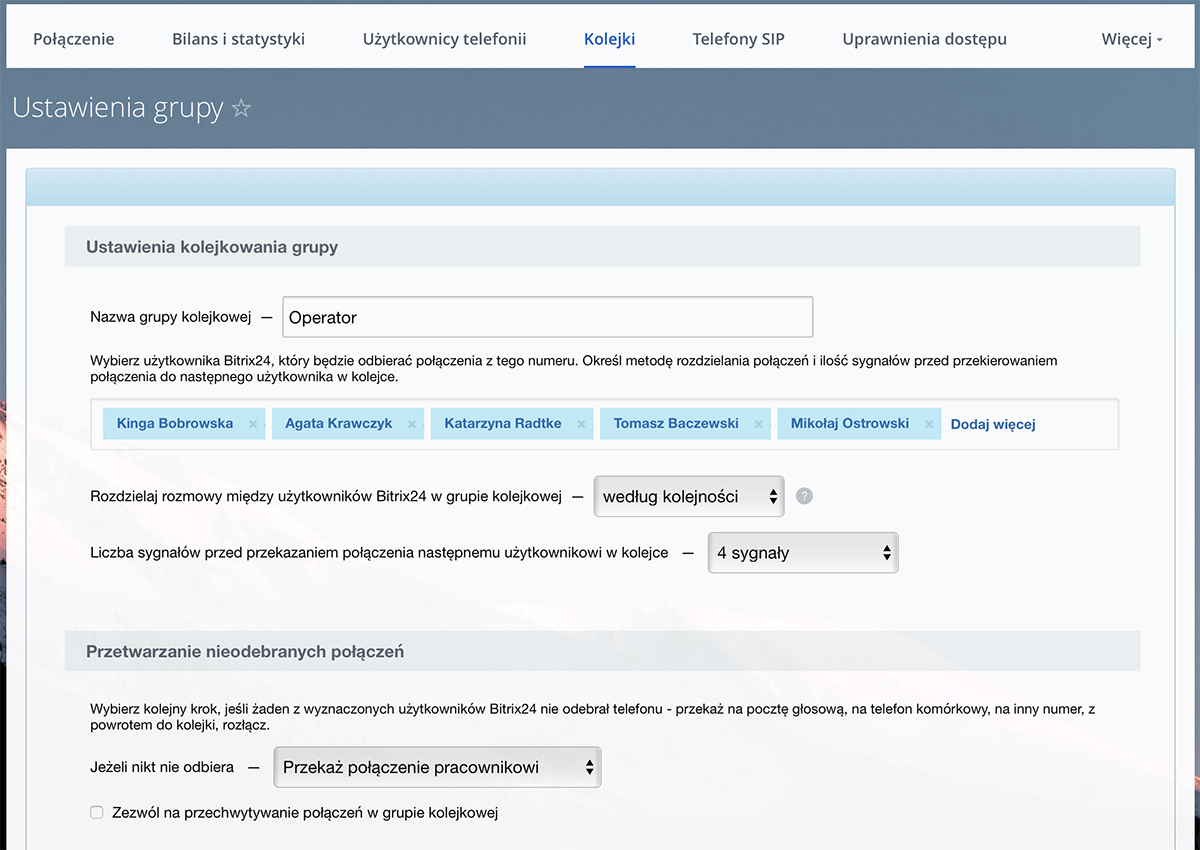Open the Telefony SIP tab

[738, 40]
